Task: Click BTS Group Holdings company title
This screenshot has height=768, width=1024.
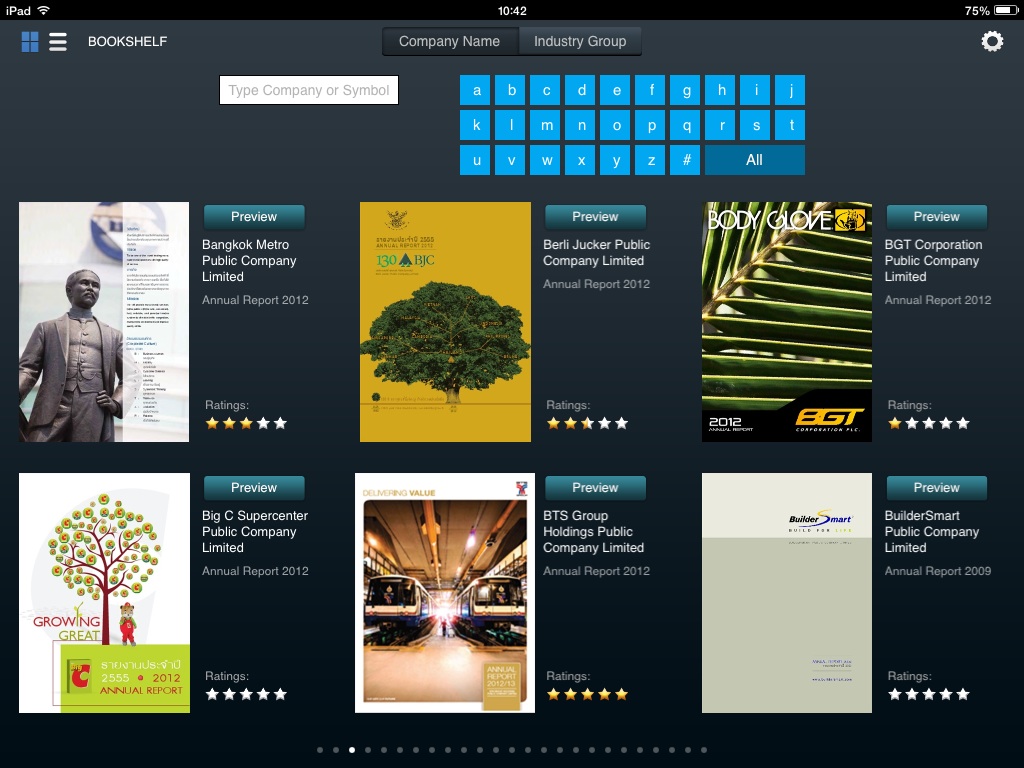Action: tap(594, 532)
